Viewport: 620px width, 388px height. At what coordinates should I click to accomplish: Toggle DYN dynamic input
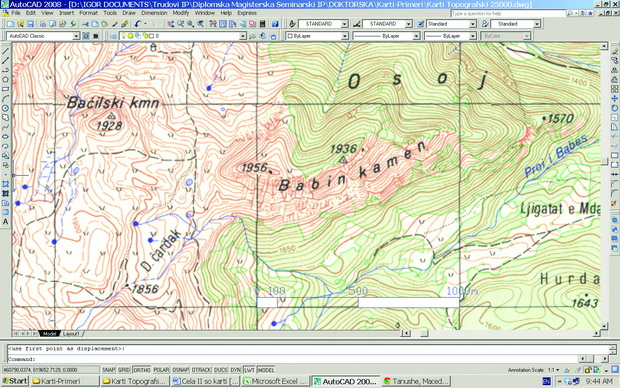236,370
